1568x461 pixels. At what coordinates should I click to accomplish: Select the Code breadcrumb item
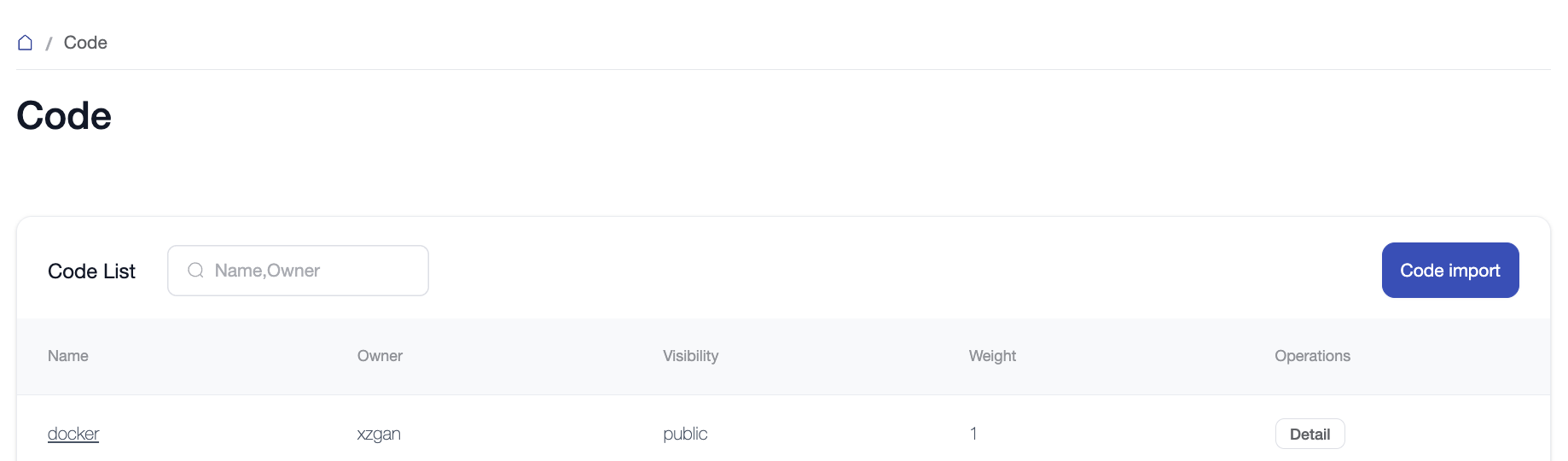85,43
